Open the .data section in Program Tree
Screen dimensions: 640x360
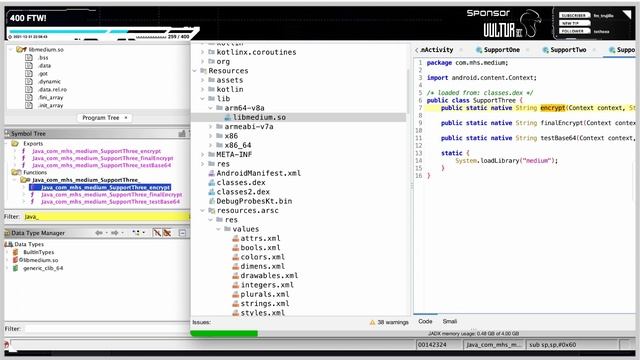44,66
